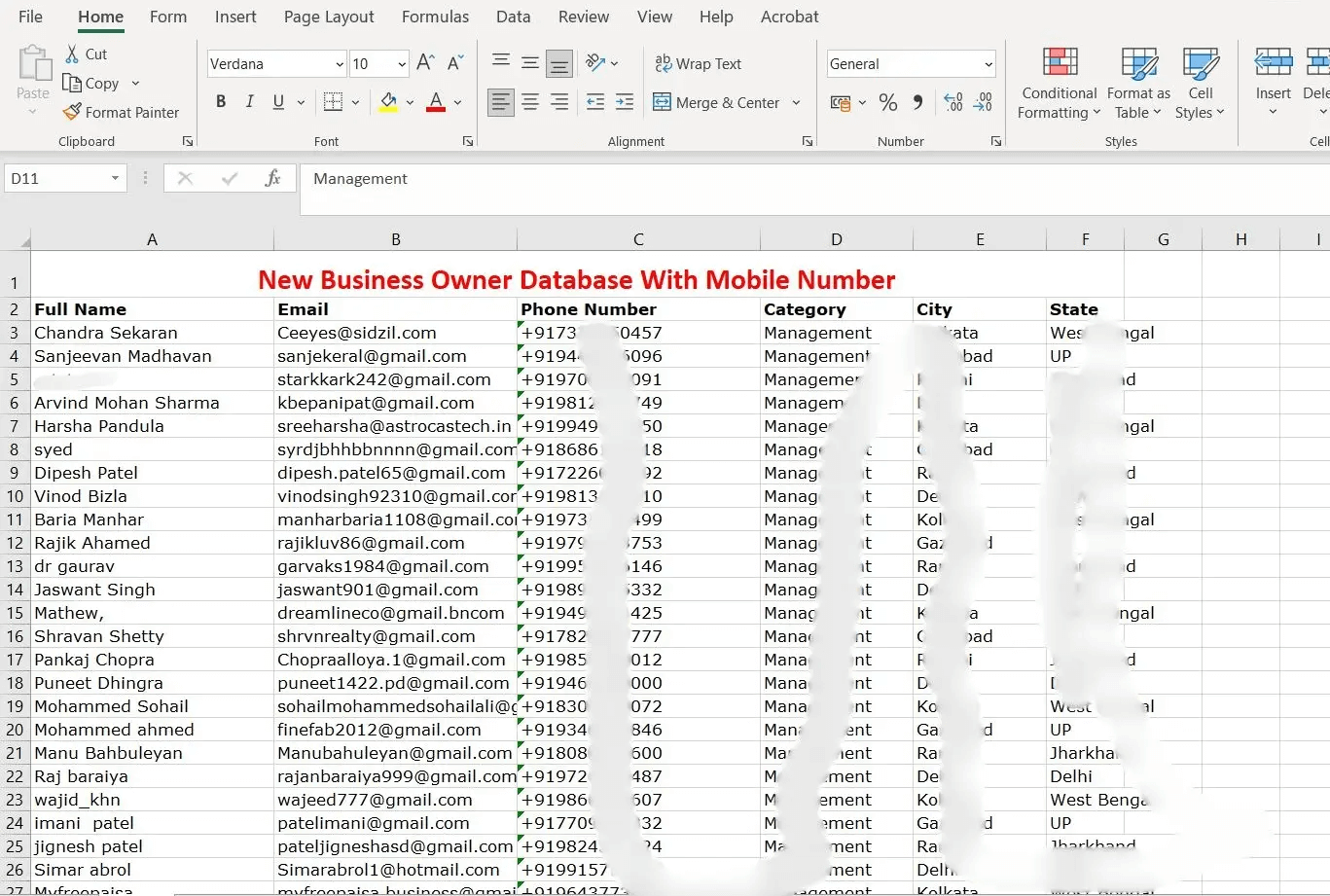This screenshot has width=1330, height=896.
Task: Click the Cut icon in the Clipboard group
Action: [x=84, y=54]
